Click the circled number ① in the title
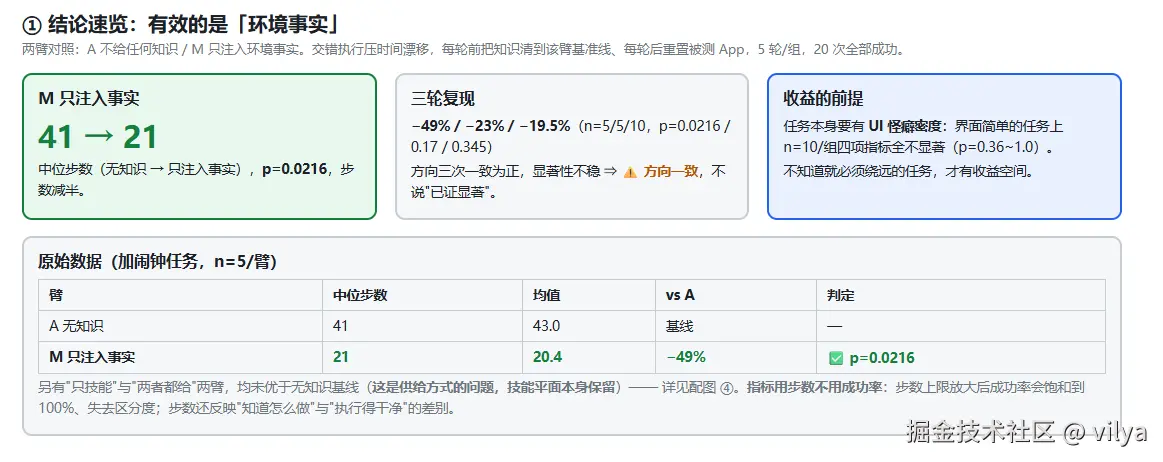The height and width of the screenshot is (462, 1163). [30, 27]
